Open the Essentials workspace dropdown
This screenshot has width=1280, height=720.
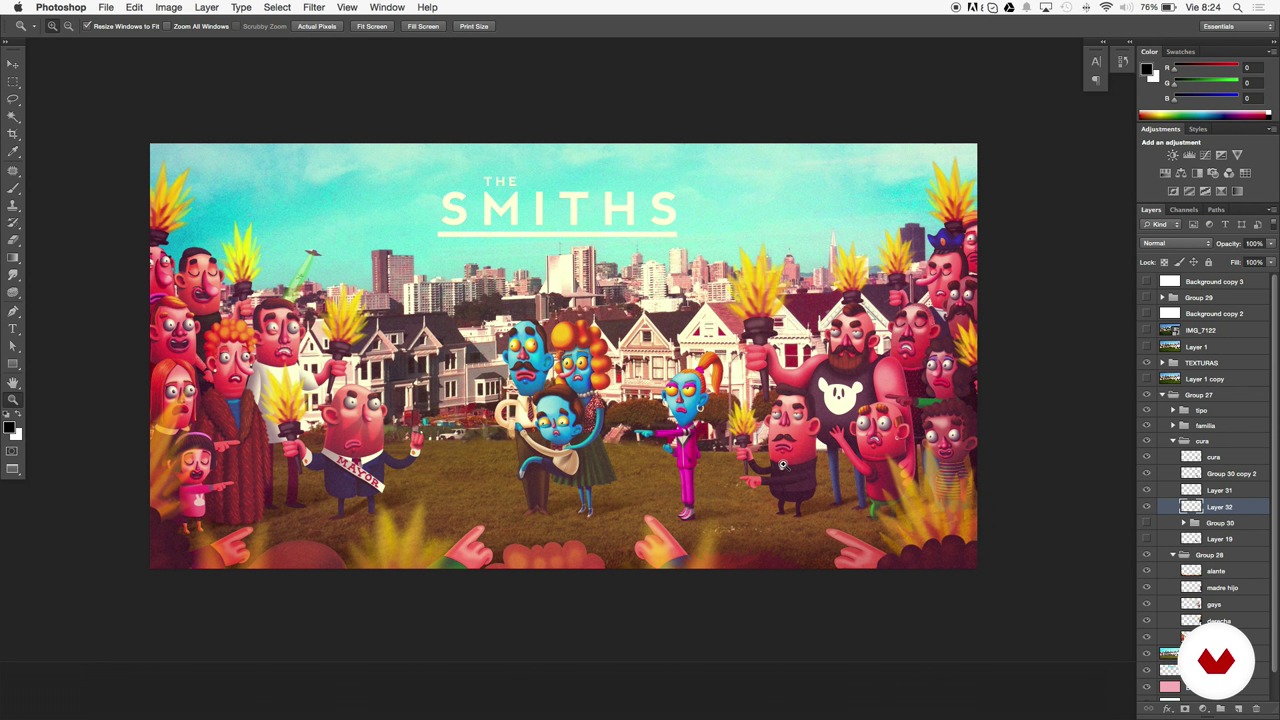(1238, 26)
